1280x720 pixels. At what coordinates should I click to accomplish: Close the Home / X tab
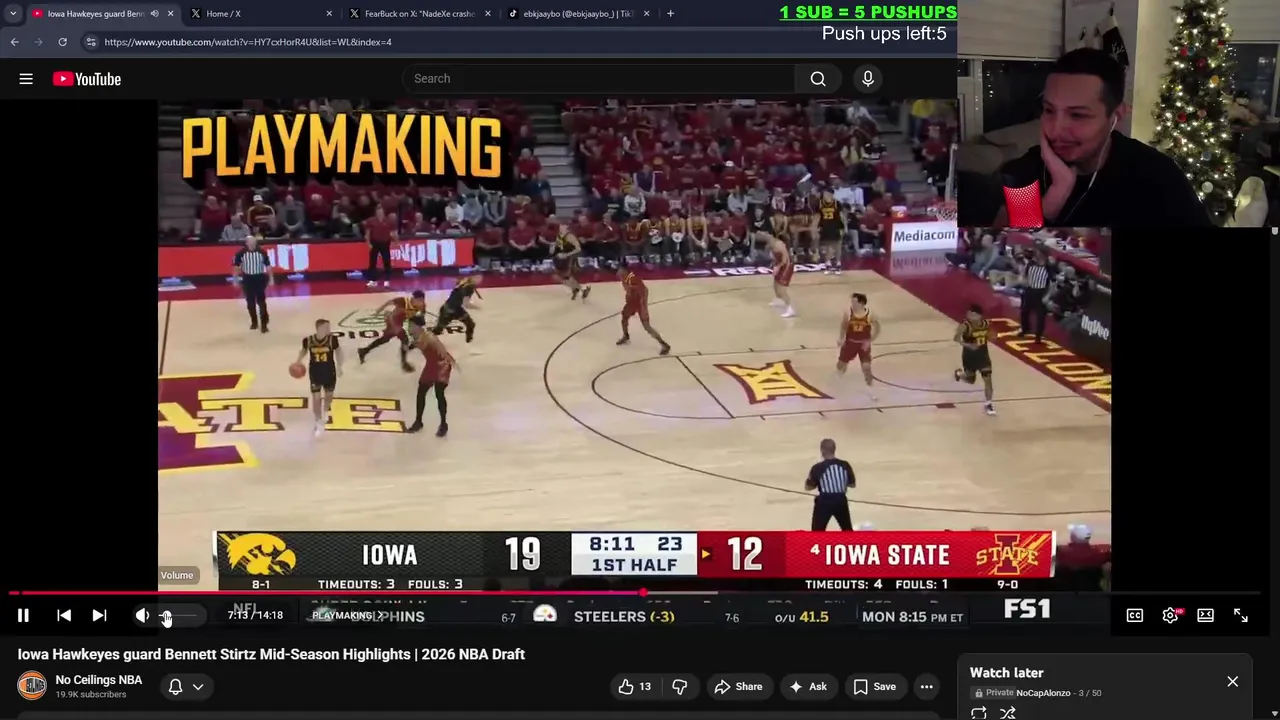[329, 14]
